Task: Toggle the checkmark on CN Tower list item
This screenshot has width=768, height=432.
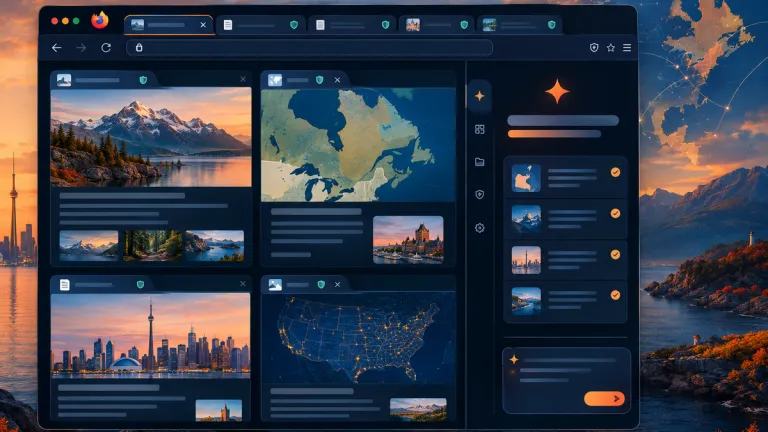Action: (x=615, y=254)
